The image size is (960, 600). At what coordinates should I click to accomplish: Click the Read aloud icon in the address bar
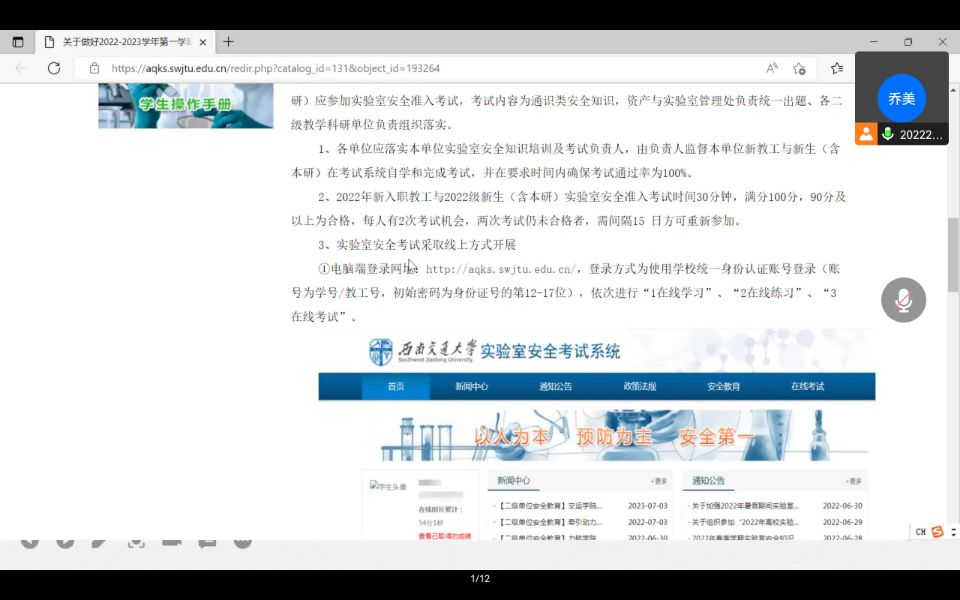tap(771, 70)
